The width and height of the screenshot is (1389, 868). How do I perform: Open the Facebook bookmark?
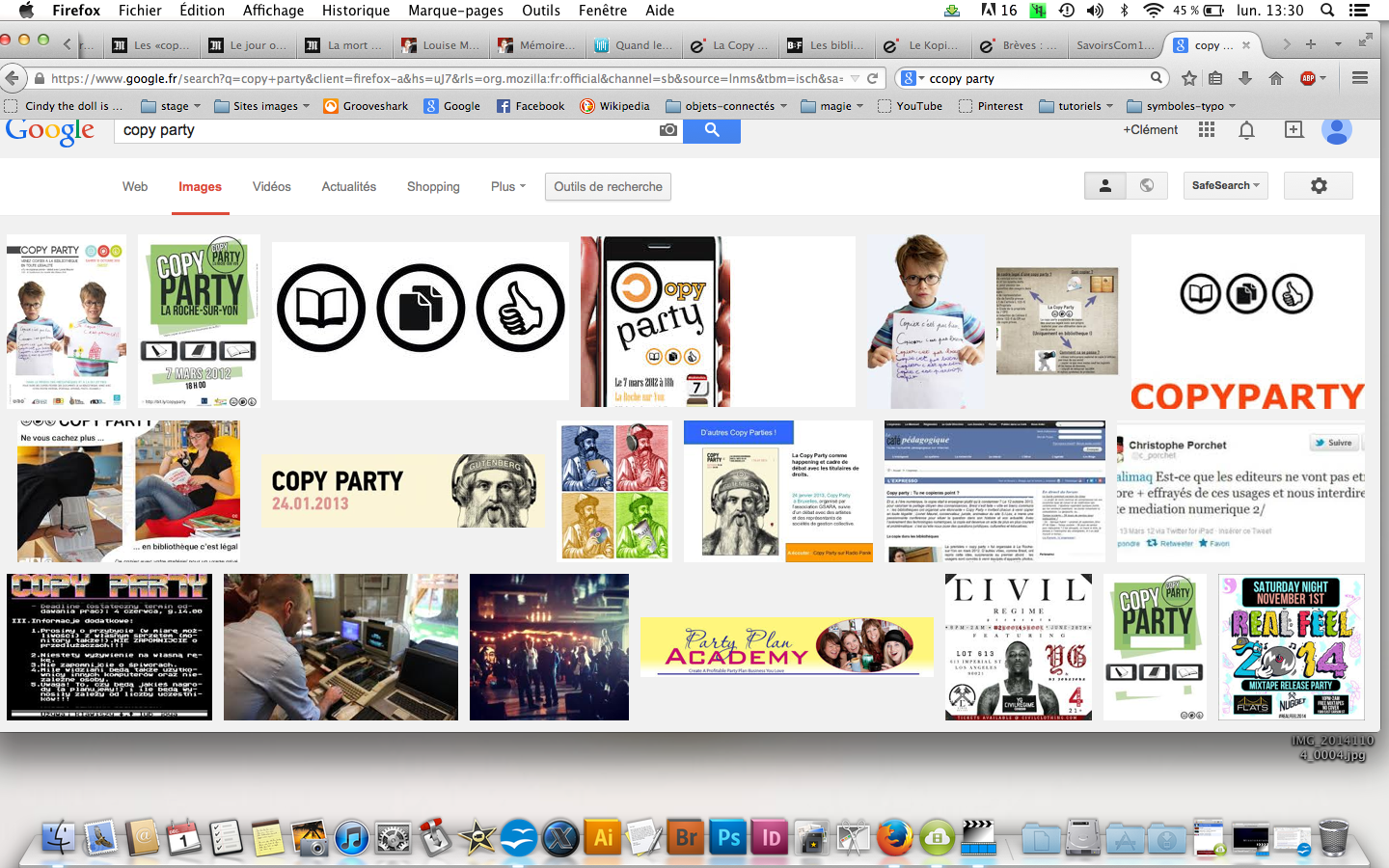point(531,106)
